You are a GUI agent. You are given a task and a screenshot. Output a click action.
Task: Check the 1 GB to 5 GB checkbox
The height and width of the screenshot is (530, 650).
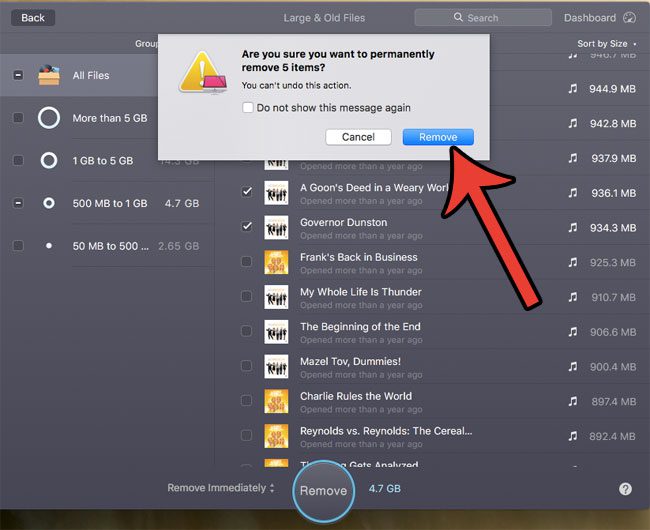point(18,161)
